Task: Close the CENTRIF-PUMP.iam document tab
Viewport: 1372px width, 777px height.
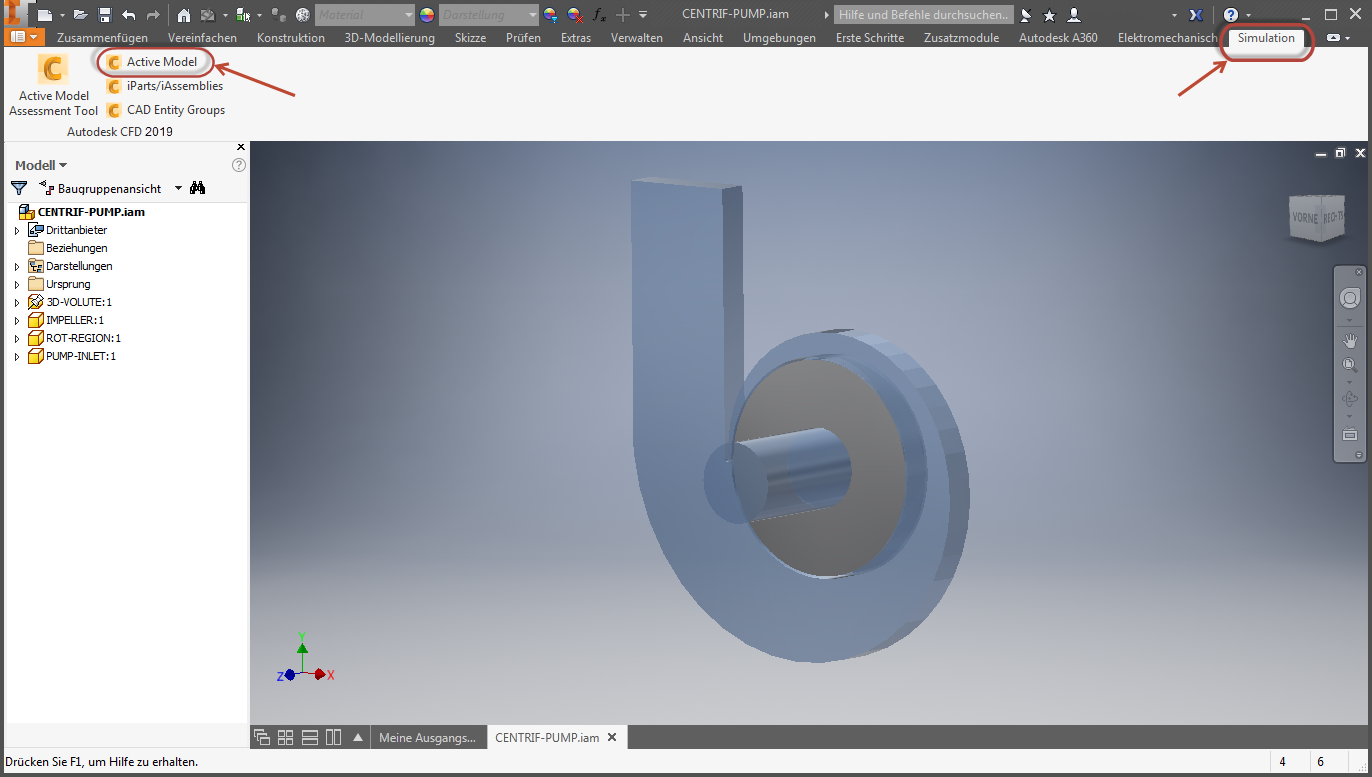Action: tap(612, 737)
